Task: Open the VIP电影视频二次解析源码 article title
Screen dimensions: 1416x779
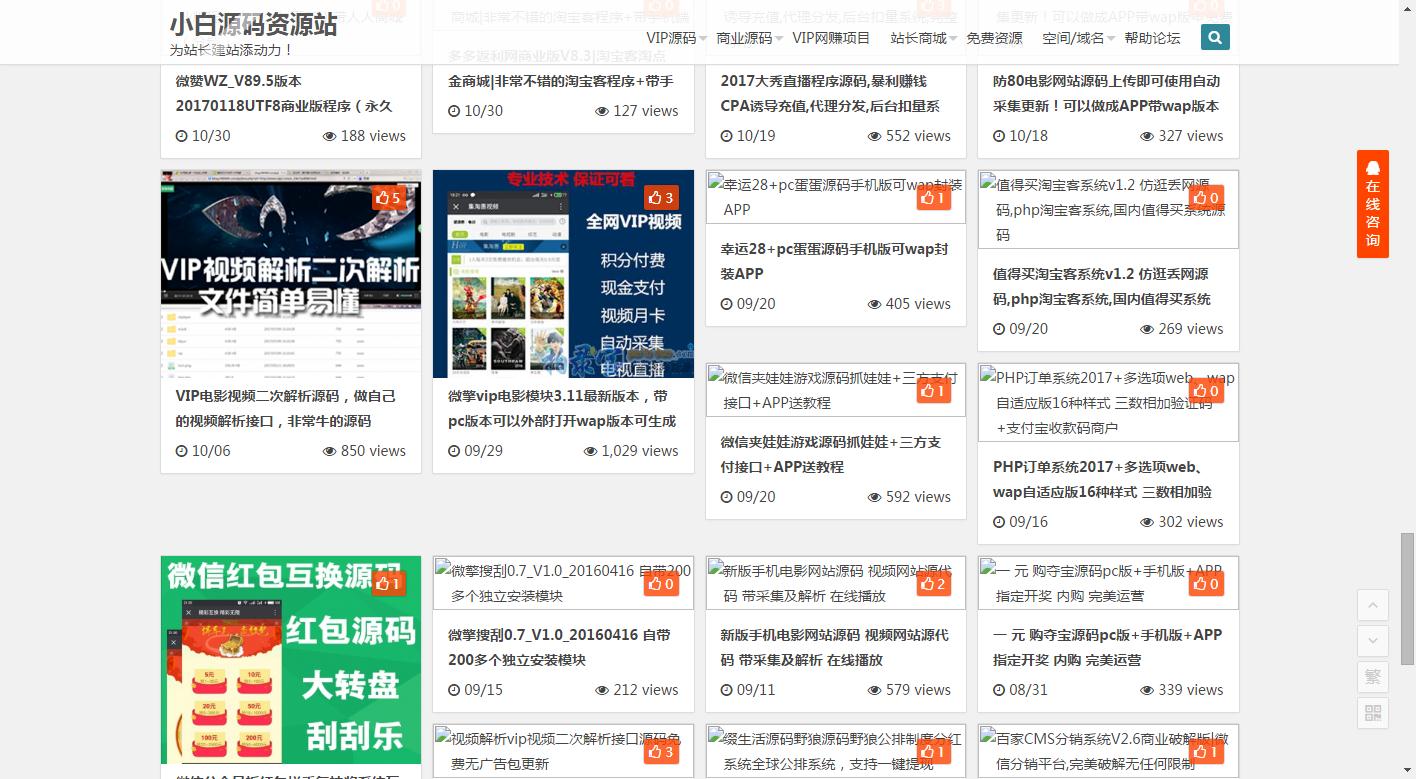Action: [x=286, y=408]
